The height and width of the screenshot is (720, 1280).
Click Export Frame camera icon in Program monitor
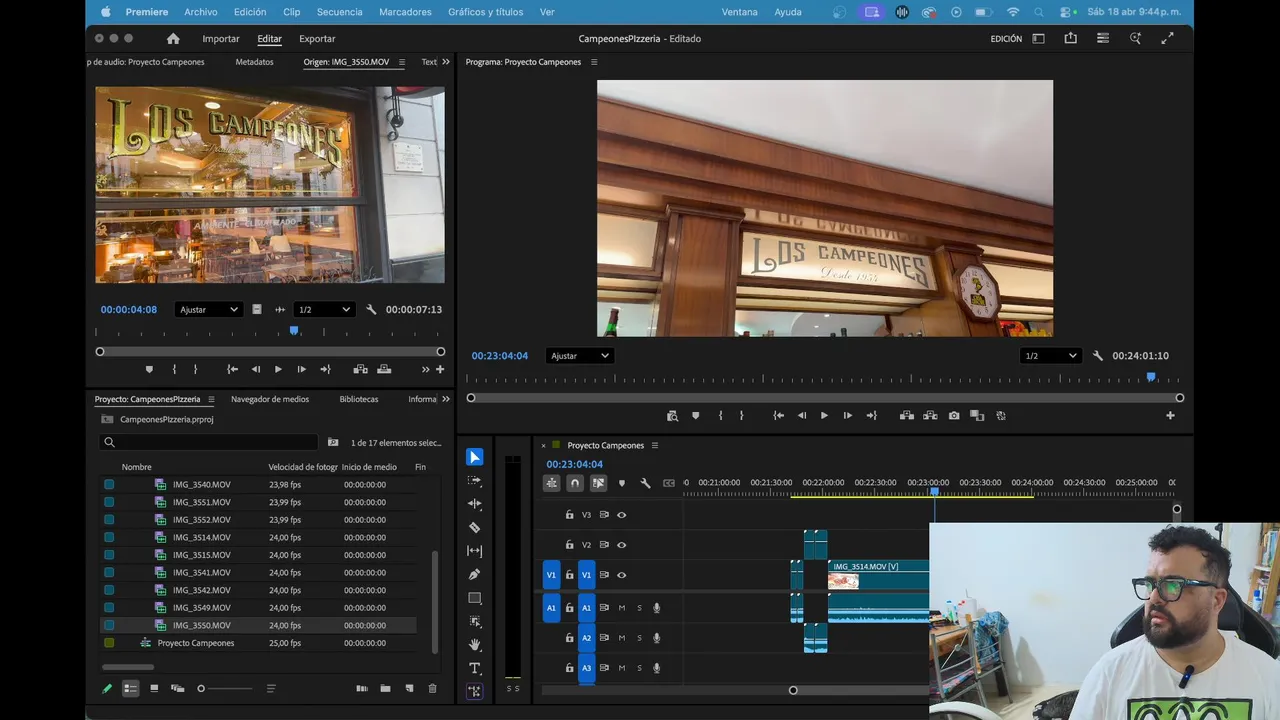point(954,416)
